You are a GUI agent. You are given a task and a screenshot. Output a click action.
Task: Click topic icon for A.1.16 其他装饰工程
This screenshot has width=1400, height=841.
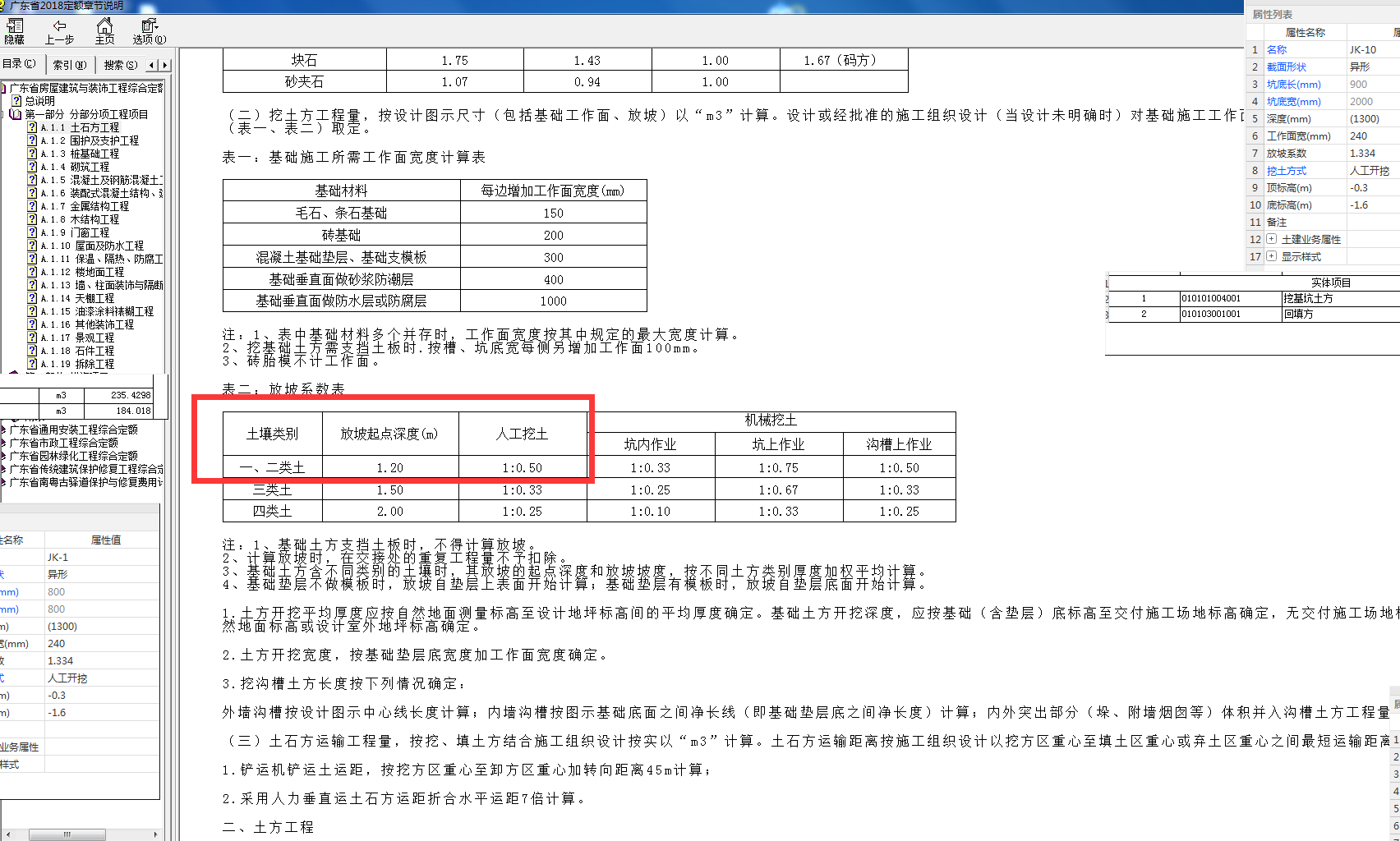(x=32, y=324)
